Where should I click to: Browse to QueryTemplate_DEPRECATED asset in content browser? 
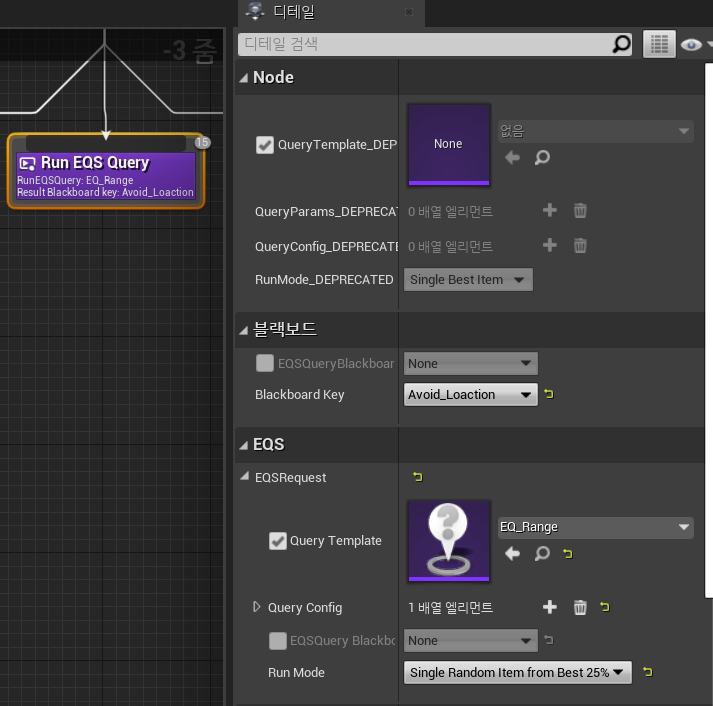point(542,157)
